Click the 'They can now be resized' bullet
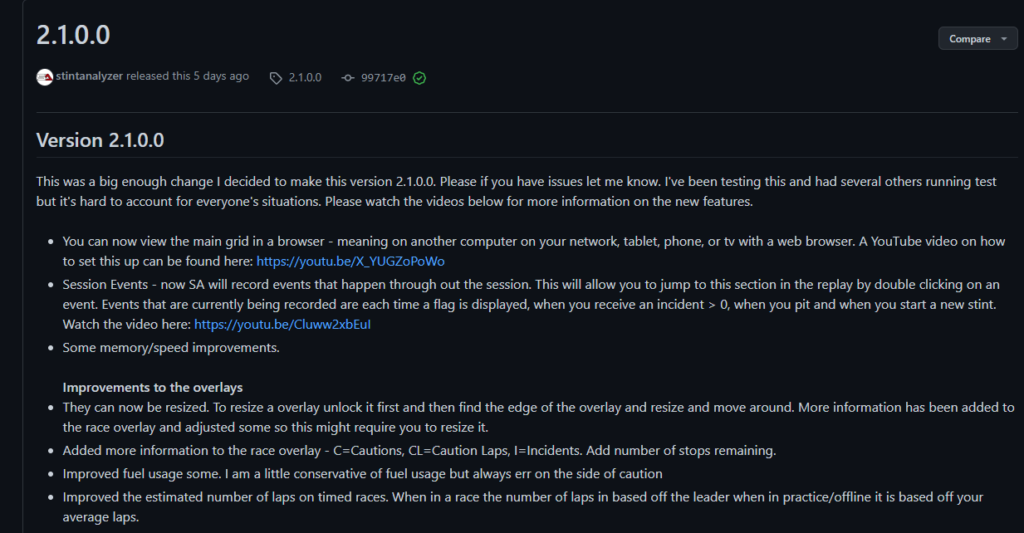Screen dimensions: 1024x533 [x=539, y=417]
